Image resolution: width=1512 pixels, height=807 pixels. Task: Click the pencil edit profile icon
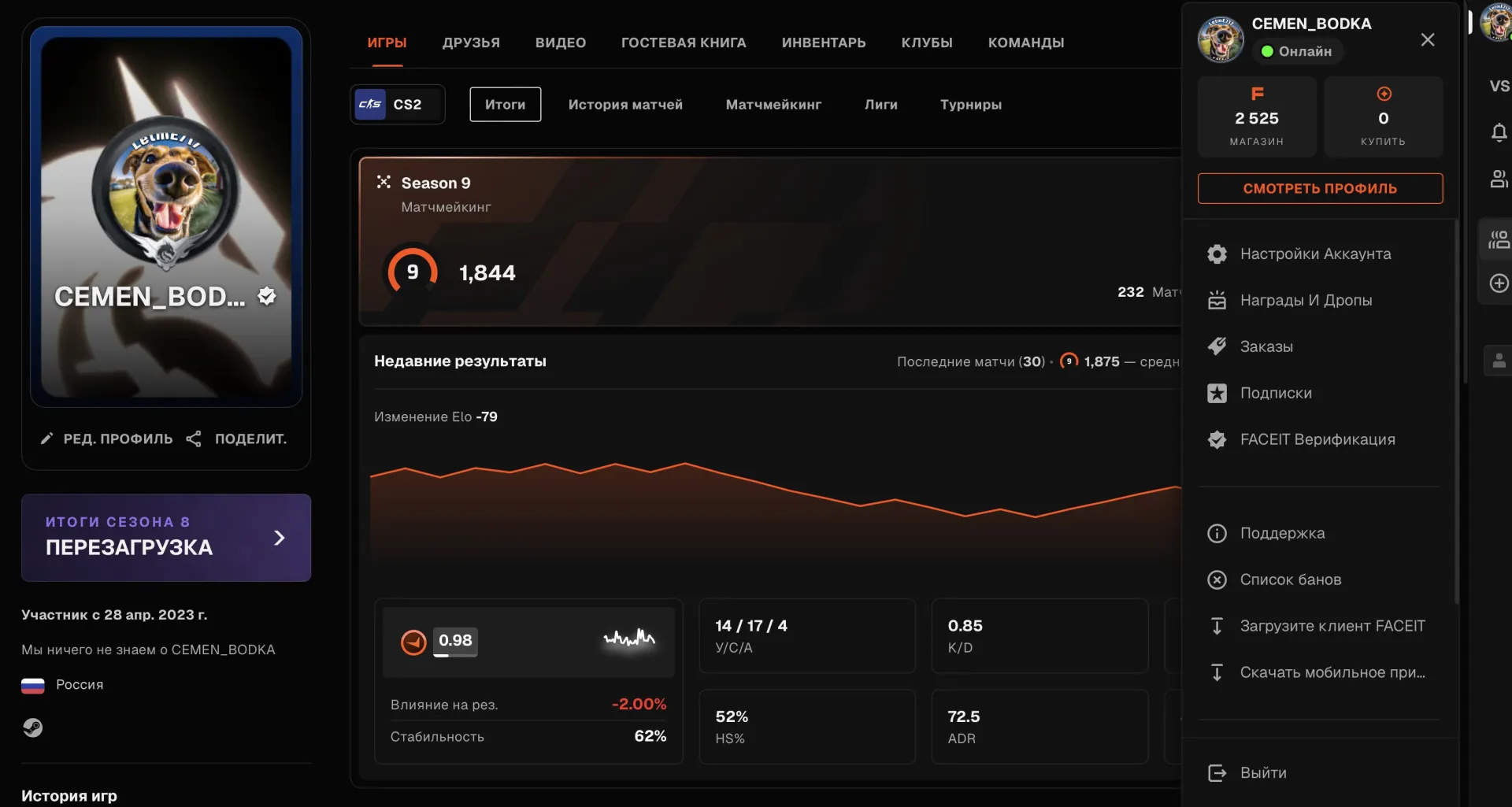pos(47,439)
